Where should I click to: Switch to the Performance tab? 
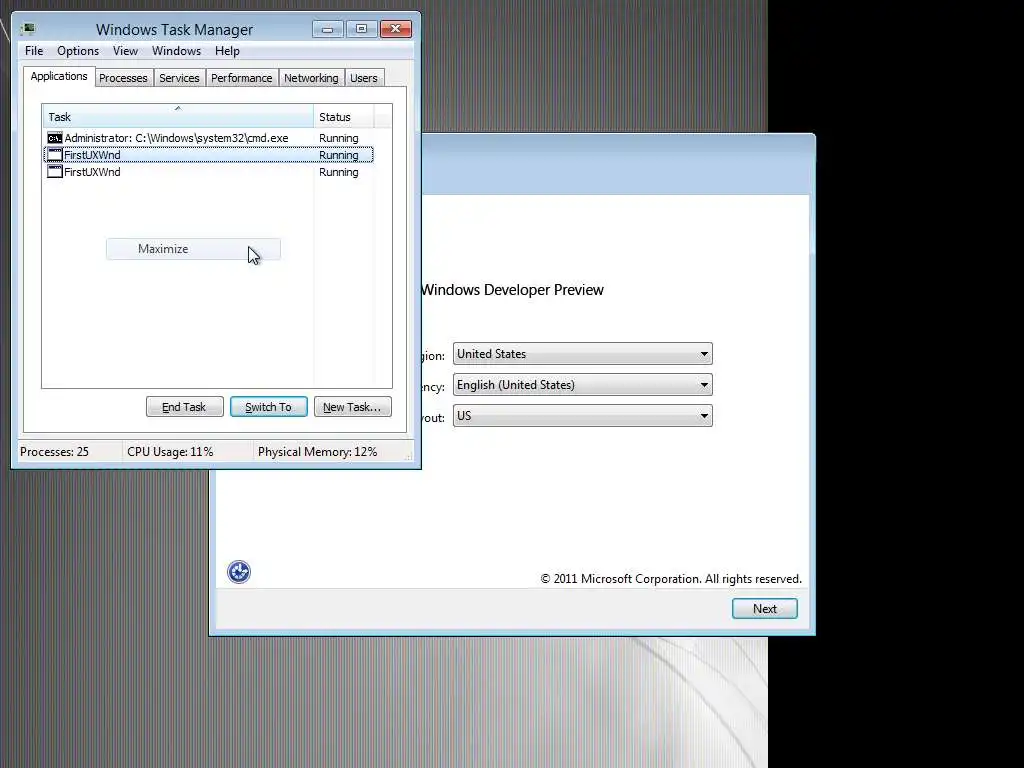point(242,78)
